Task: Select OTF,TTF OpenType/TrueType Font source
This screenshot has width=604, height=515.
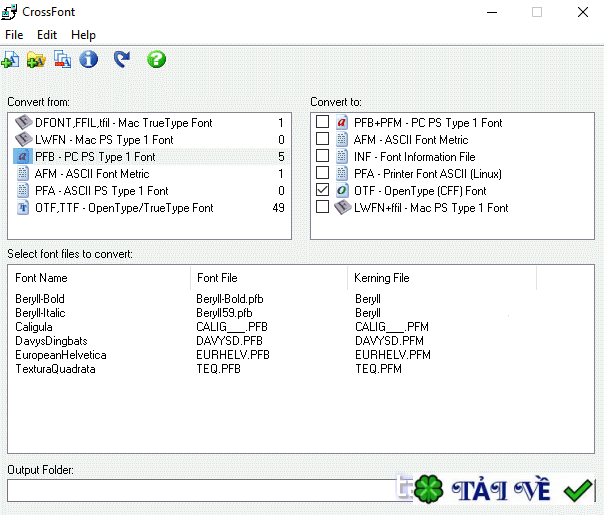Action: pyautogui.click(x=150, y=208)
